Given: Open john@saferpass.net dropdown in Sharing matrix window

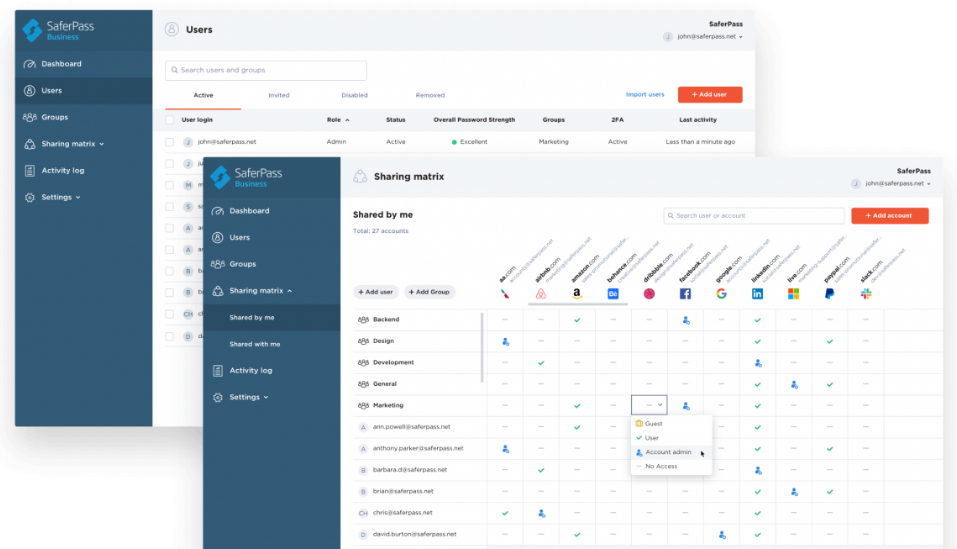Looking at the screenshot, I should click(x=892, y=184).
